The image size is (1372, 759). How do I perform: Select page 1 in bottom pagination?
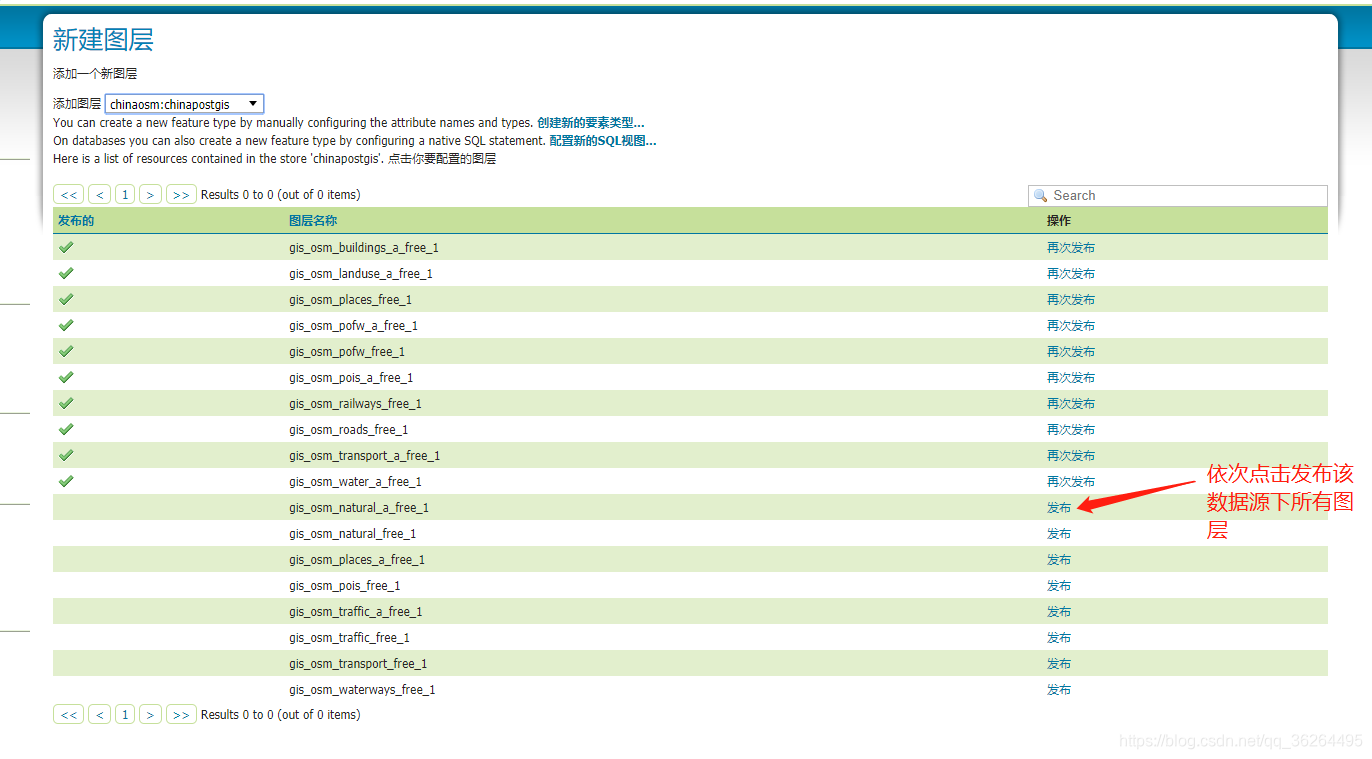pyautogui.click(x=125, y=715)
